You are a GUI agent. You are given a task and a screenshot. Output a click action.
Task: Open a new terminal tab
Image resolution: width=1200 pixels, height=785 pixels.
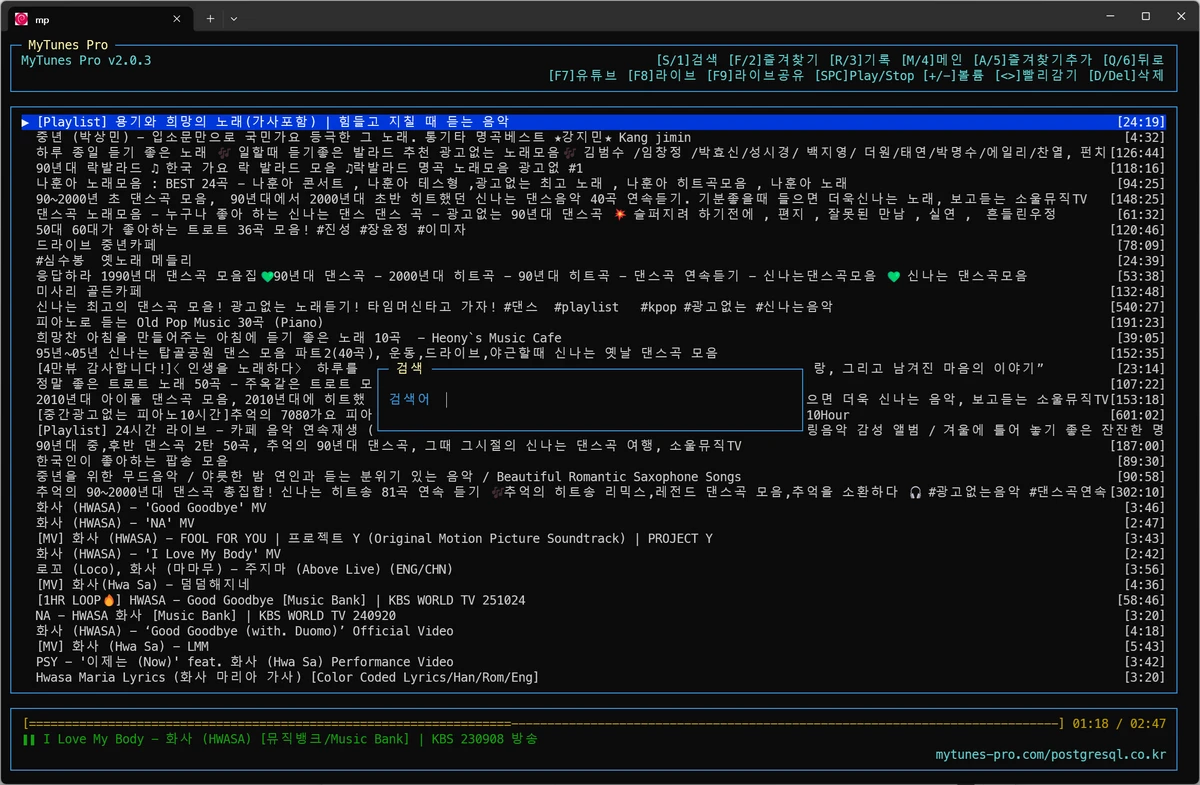(x=210, y=18)
